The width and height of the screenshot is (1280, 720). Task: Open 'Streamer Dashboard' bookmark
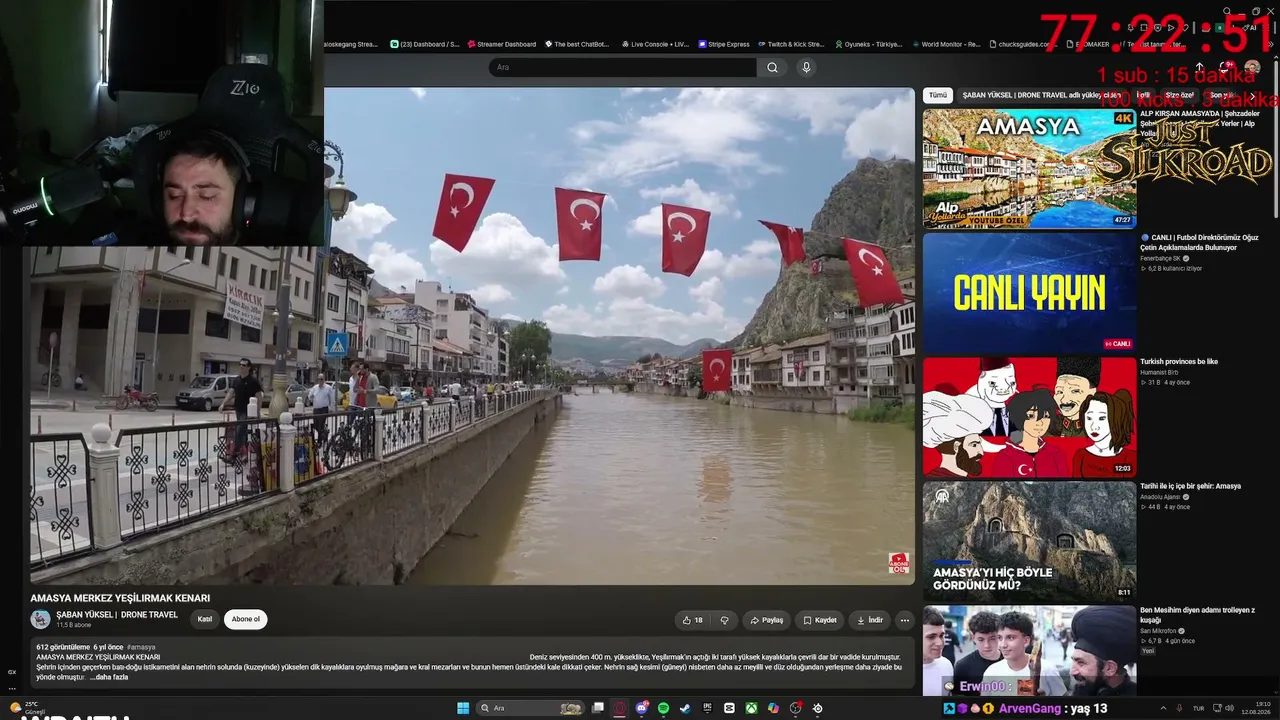pyautogui.click(x=501, y=44)
